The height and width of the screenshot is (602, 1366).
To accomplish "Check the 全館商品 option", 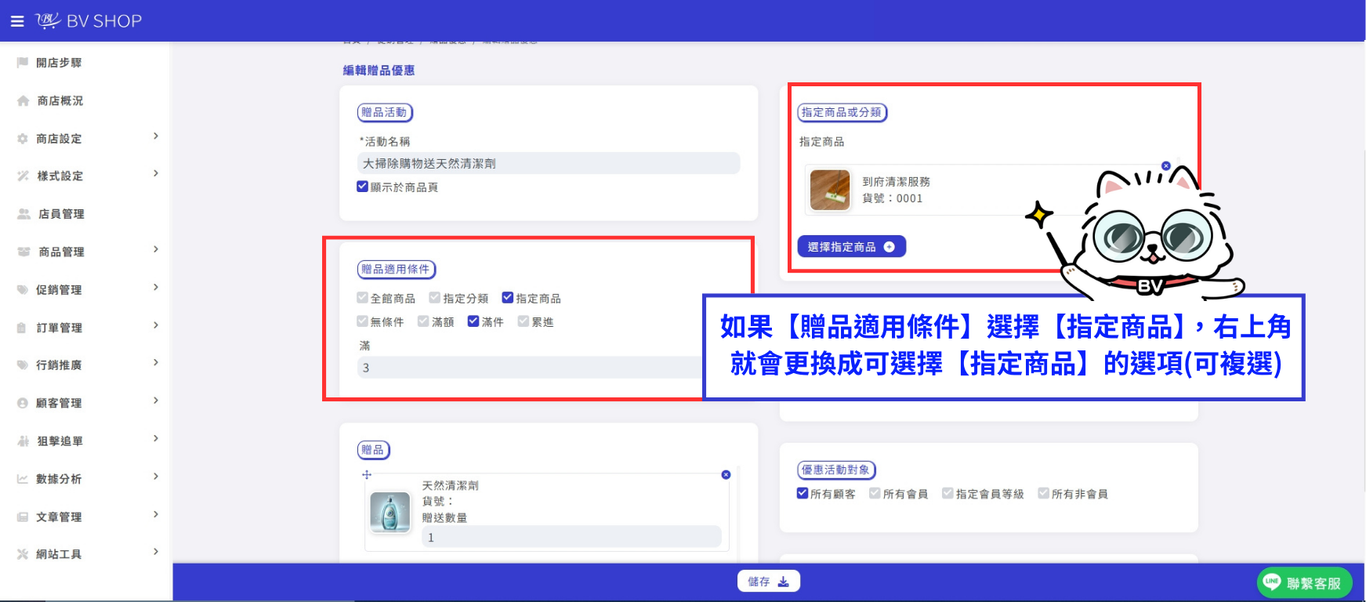I will pos(363,298).
